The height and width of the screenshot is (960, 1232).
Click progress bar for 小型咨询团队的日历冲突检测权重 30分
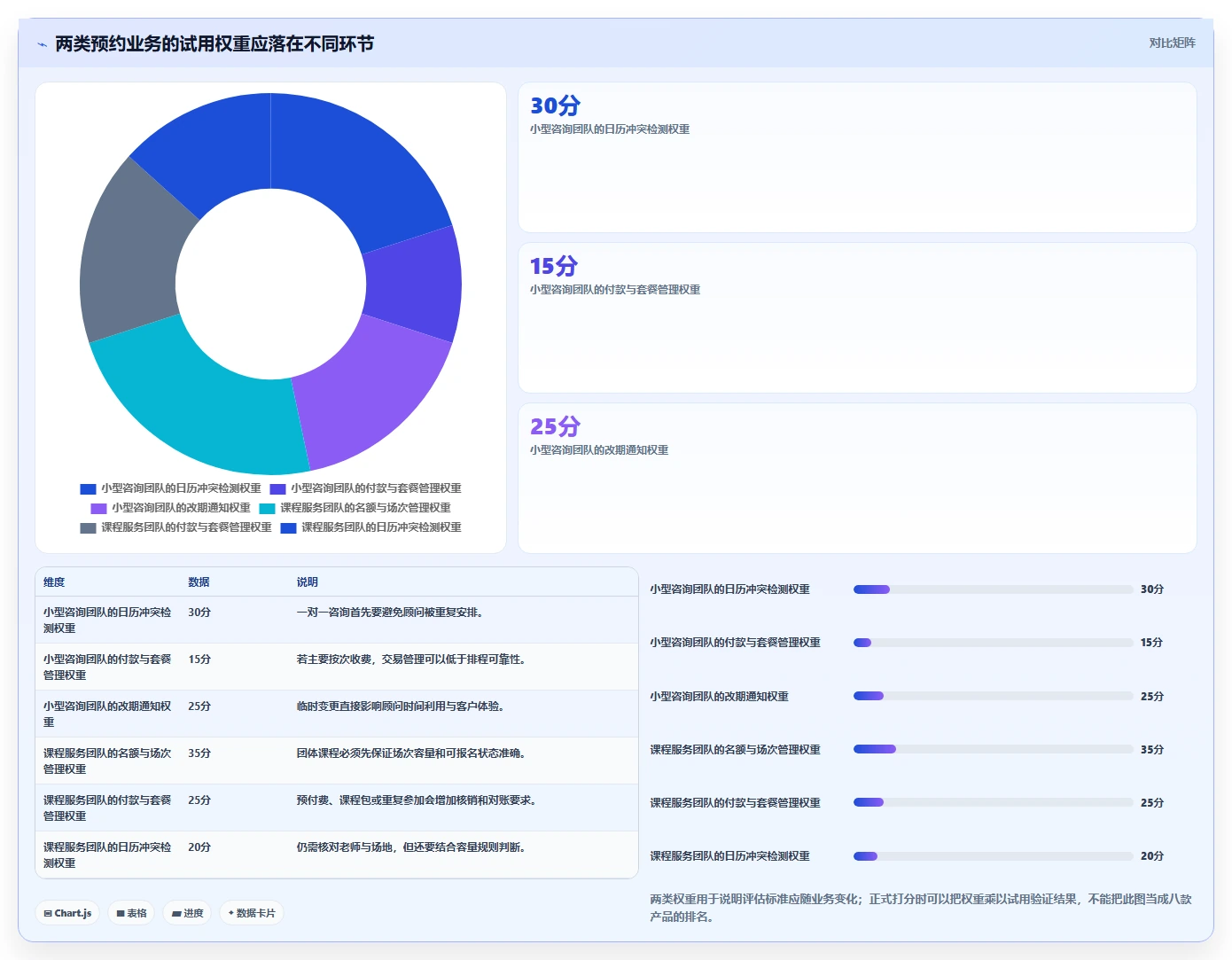(x=994, y=589)
